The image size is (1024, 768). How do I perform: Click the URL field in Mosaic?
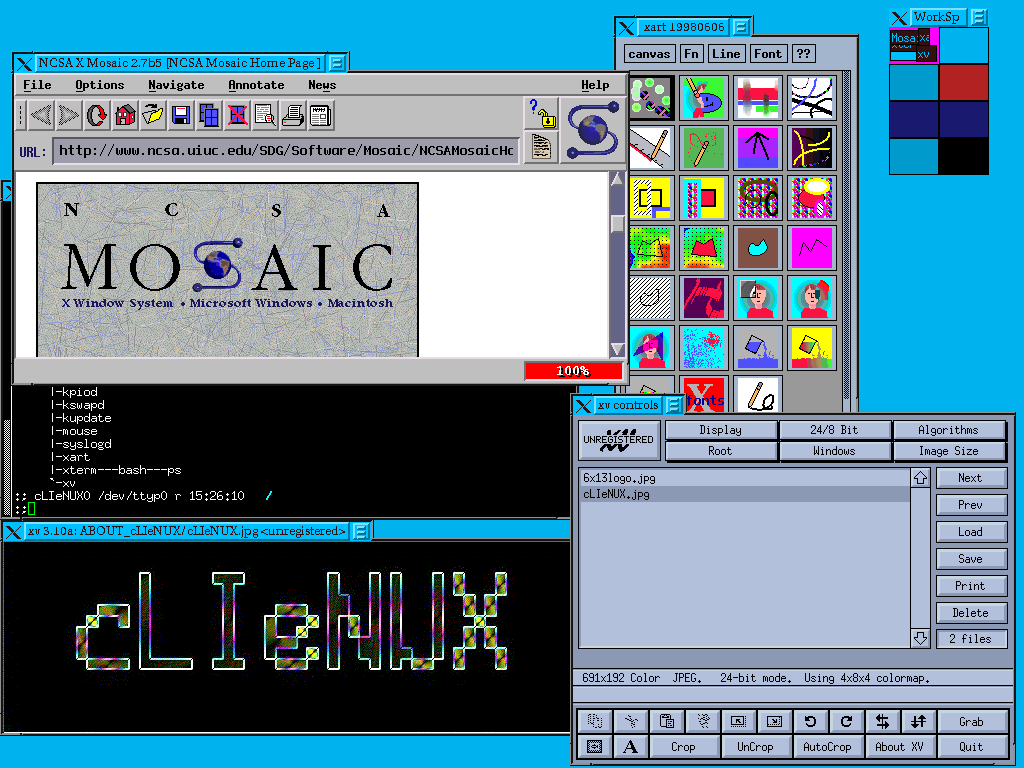pyautogui.click(x=286, y=151)
